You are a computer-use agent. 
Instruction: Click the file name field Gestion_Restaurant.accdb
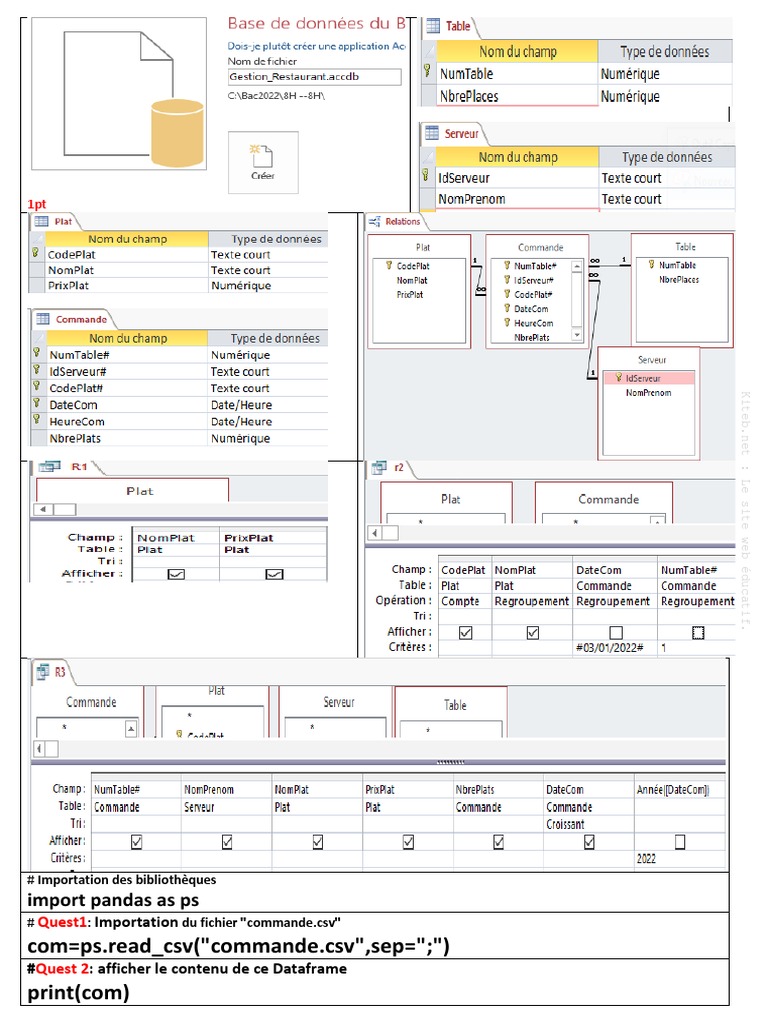(314, 77)
